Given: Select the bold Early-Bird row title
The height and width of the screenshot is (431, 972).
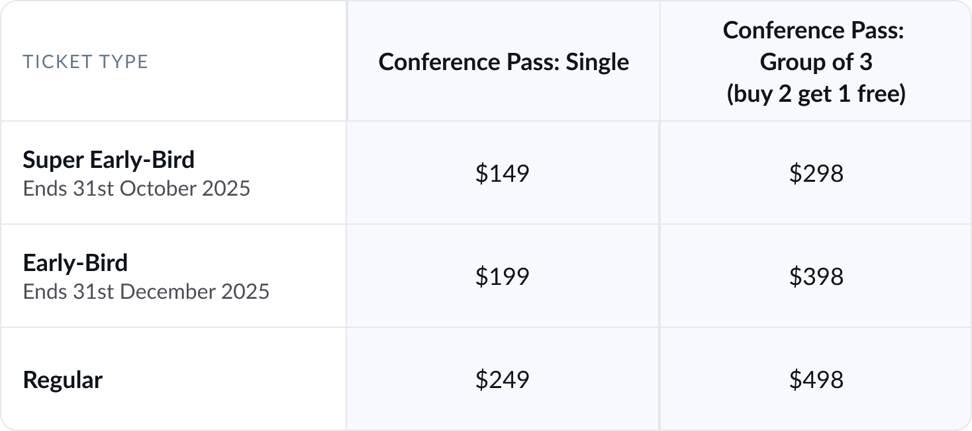Looking at the screenshot, I should 75,263.
